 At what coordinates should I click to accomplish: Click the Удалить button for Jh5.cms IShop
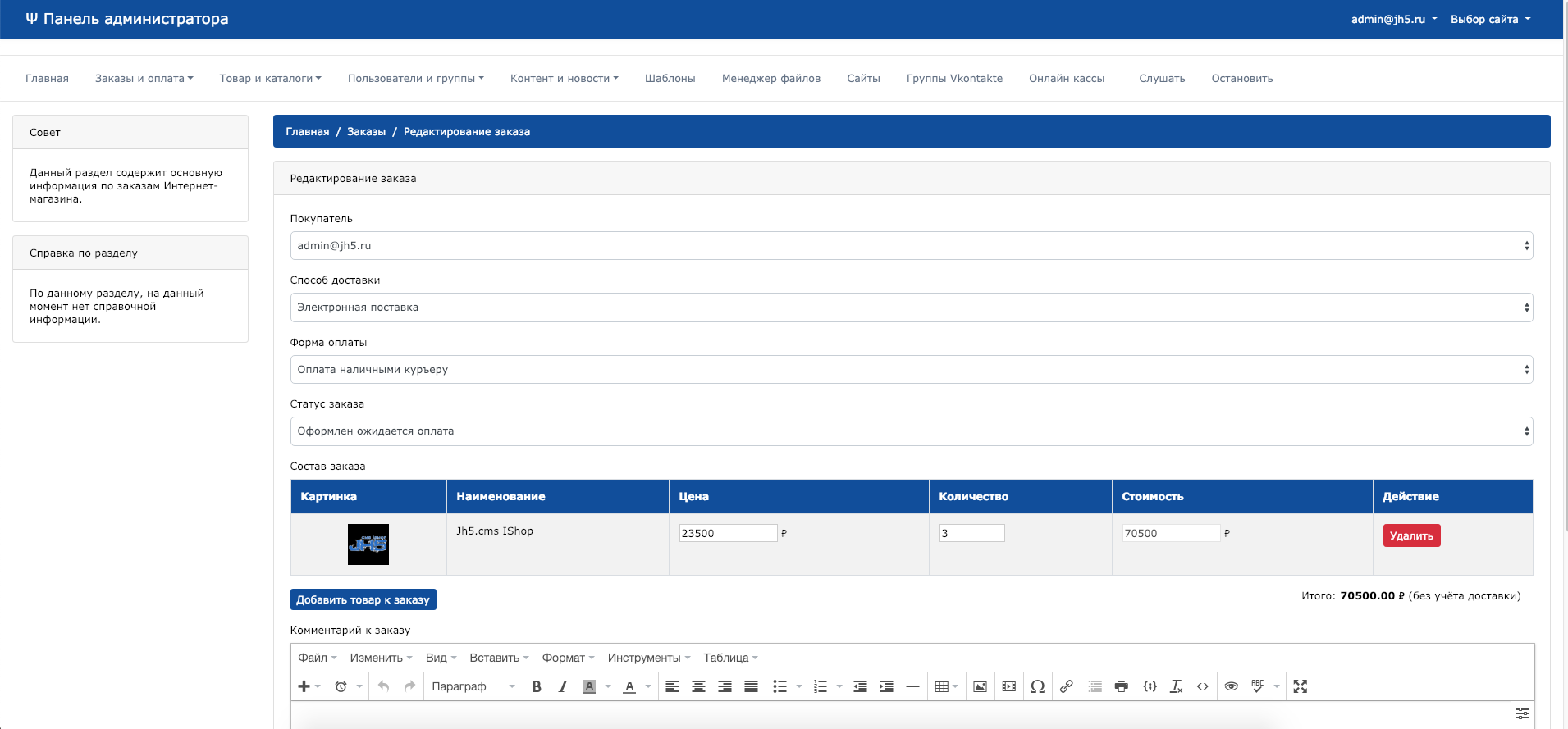click(x=1411, y=535)
